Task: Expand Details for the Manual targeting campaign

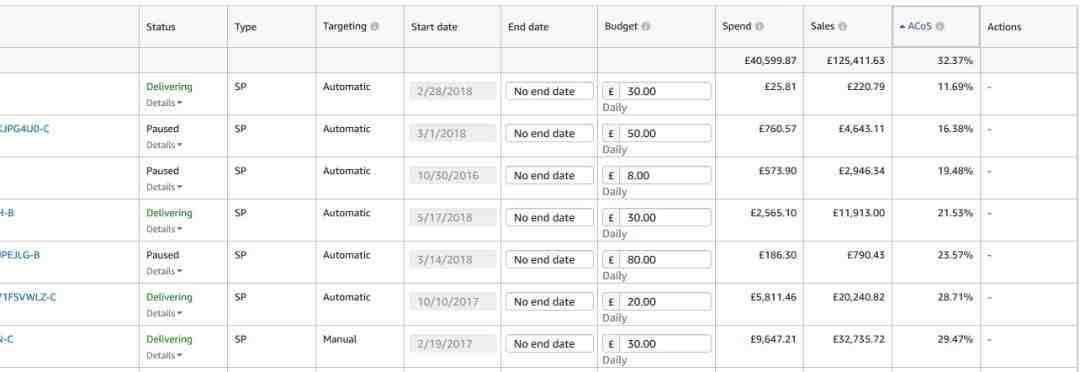Action: (164, 355)
